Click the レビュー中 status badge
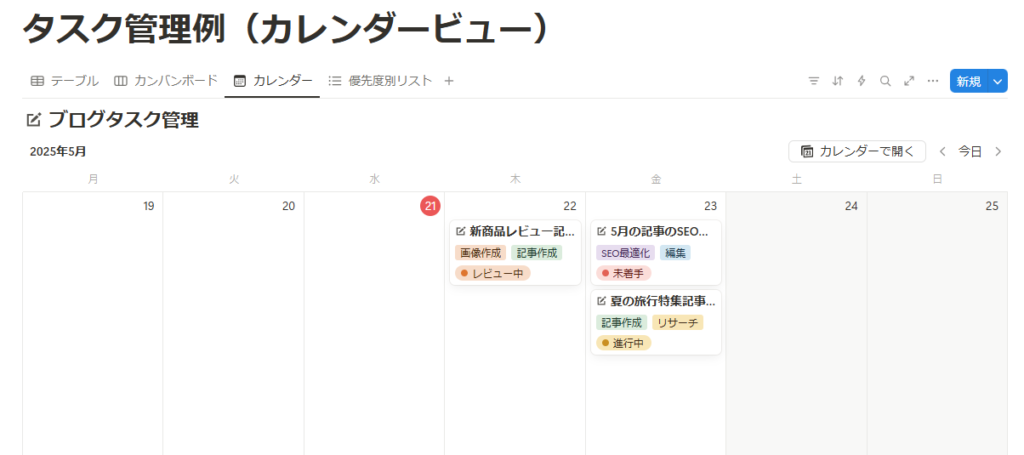 pos(493,274)
